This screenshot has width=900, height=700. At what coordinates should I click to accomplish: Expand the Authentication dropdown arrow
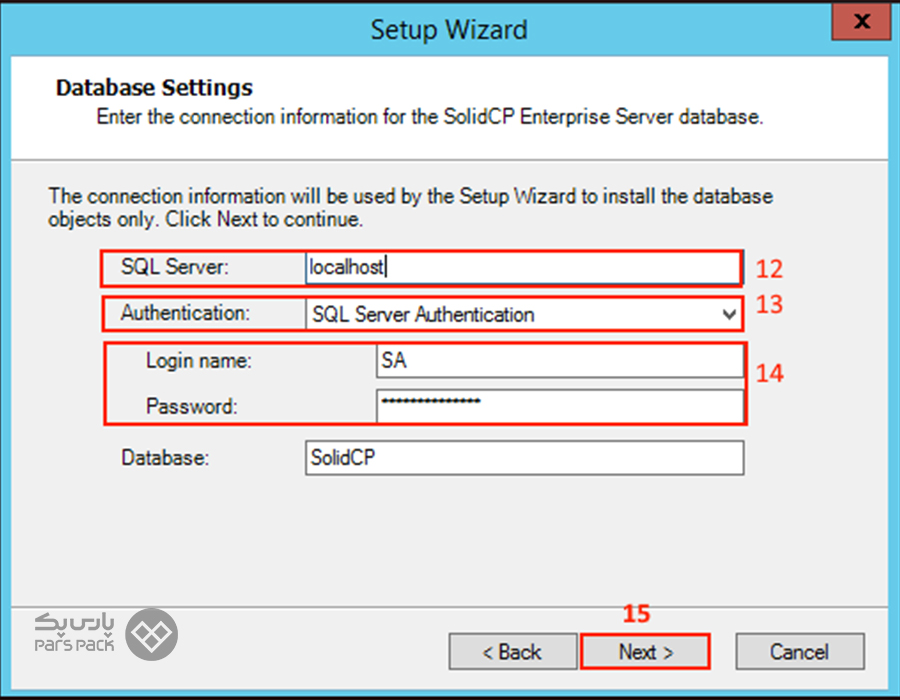[729, 315]
